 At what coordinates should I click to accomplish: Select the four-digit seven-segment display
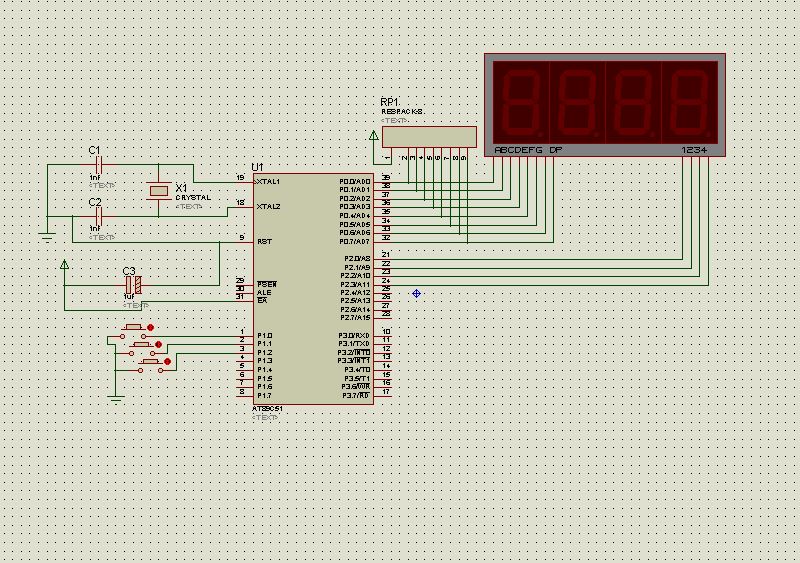pos(605,105)
